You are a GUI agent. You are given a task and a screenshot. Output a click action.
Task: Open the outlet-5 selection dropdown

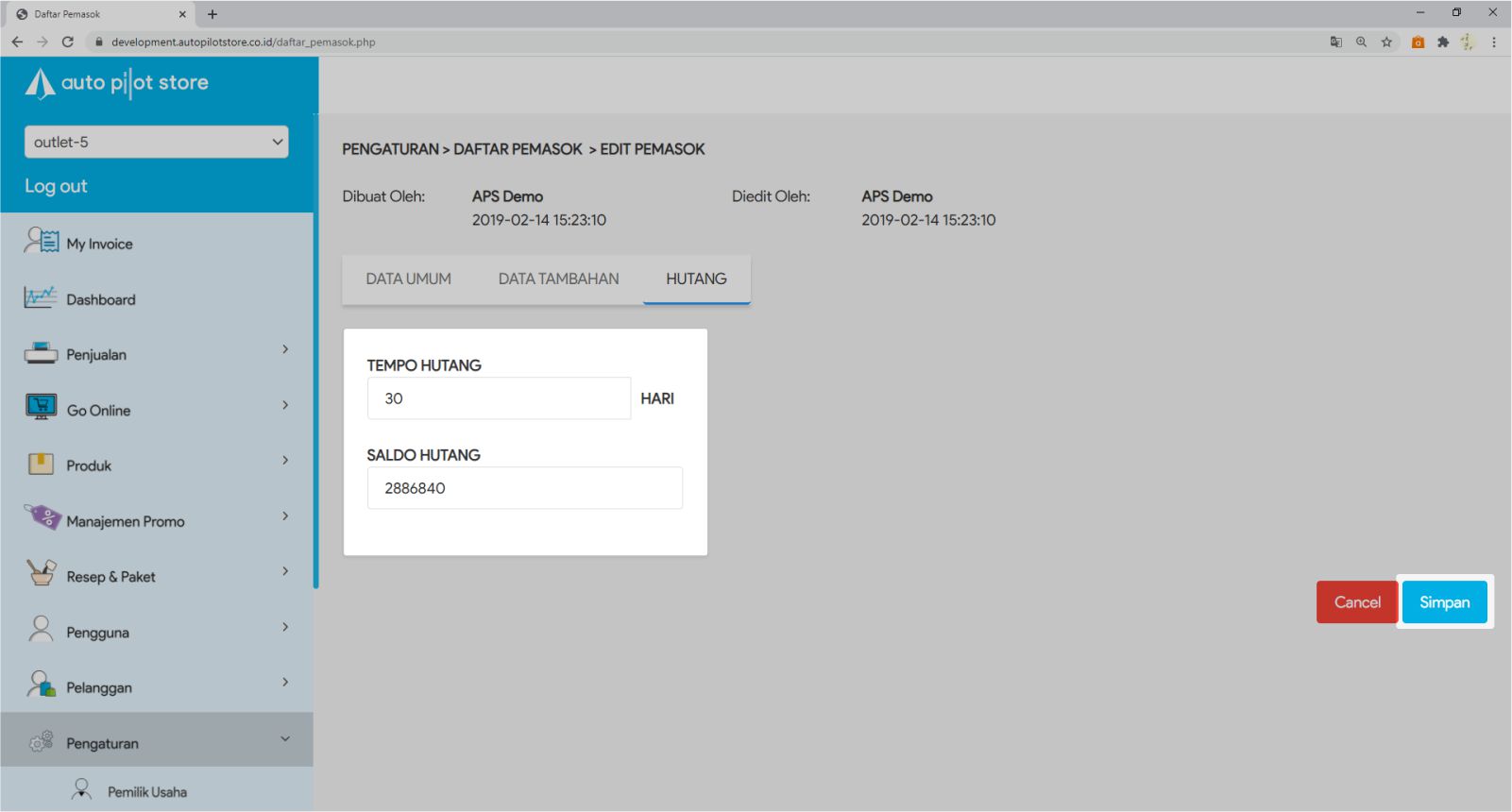click(x=156, y=142)
